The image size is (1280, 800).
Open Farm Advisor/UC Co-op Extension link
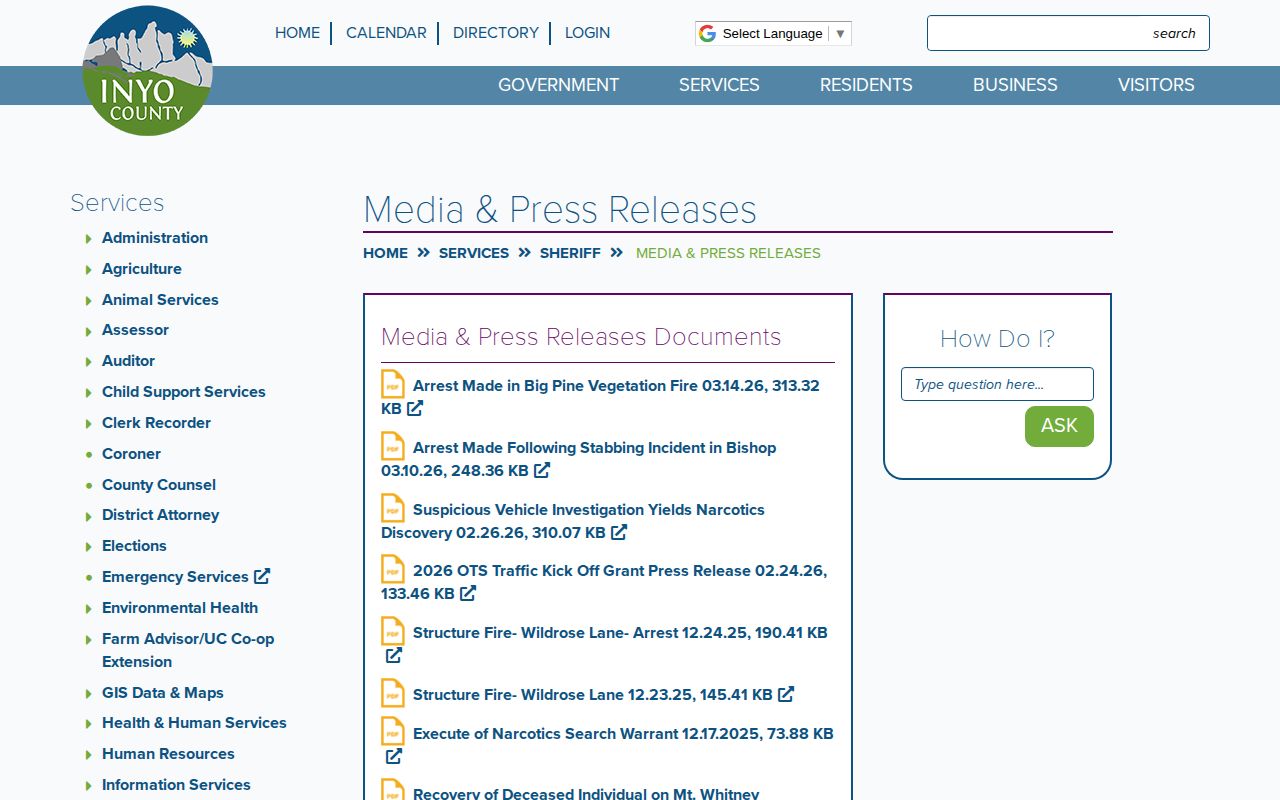188,650
